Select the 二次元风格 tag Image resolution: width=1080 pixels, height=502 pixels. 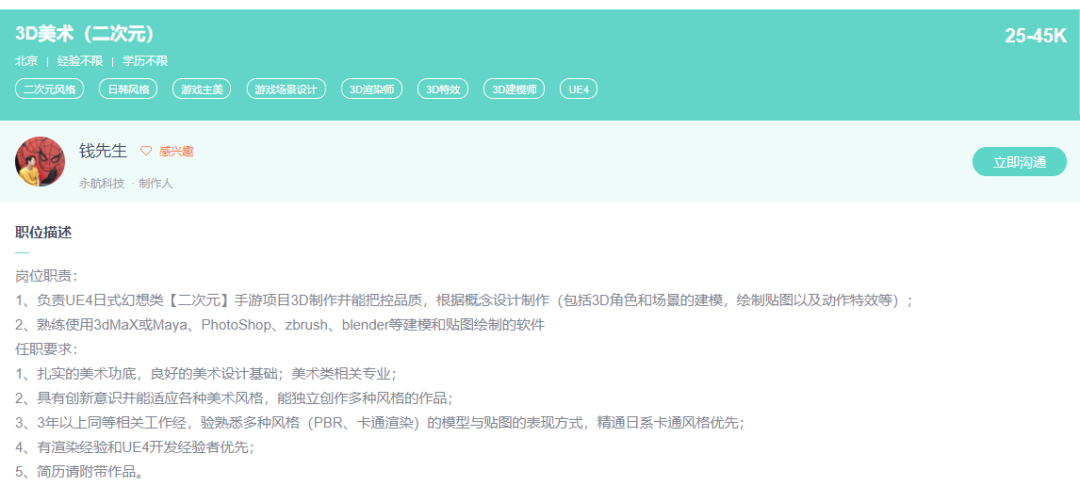pyautogui.click(x=50, y=89)
